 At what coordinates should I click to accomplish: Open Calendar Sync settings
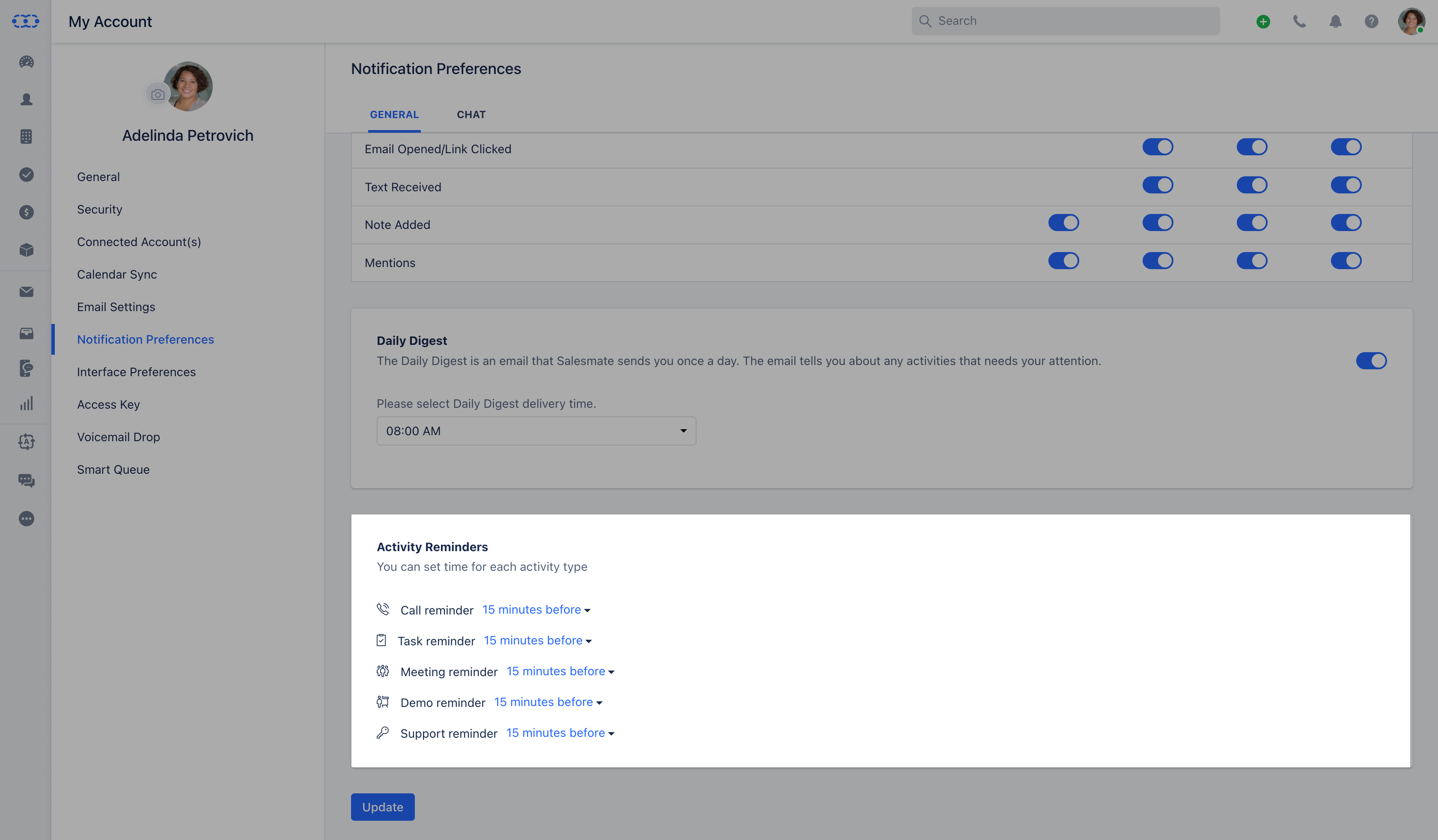tap(117, 274)
